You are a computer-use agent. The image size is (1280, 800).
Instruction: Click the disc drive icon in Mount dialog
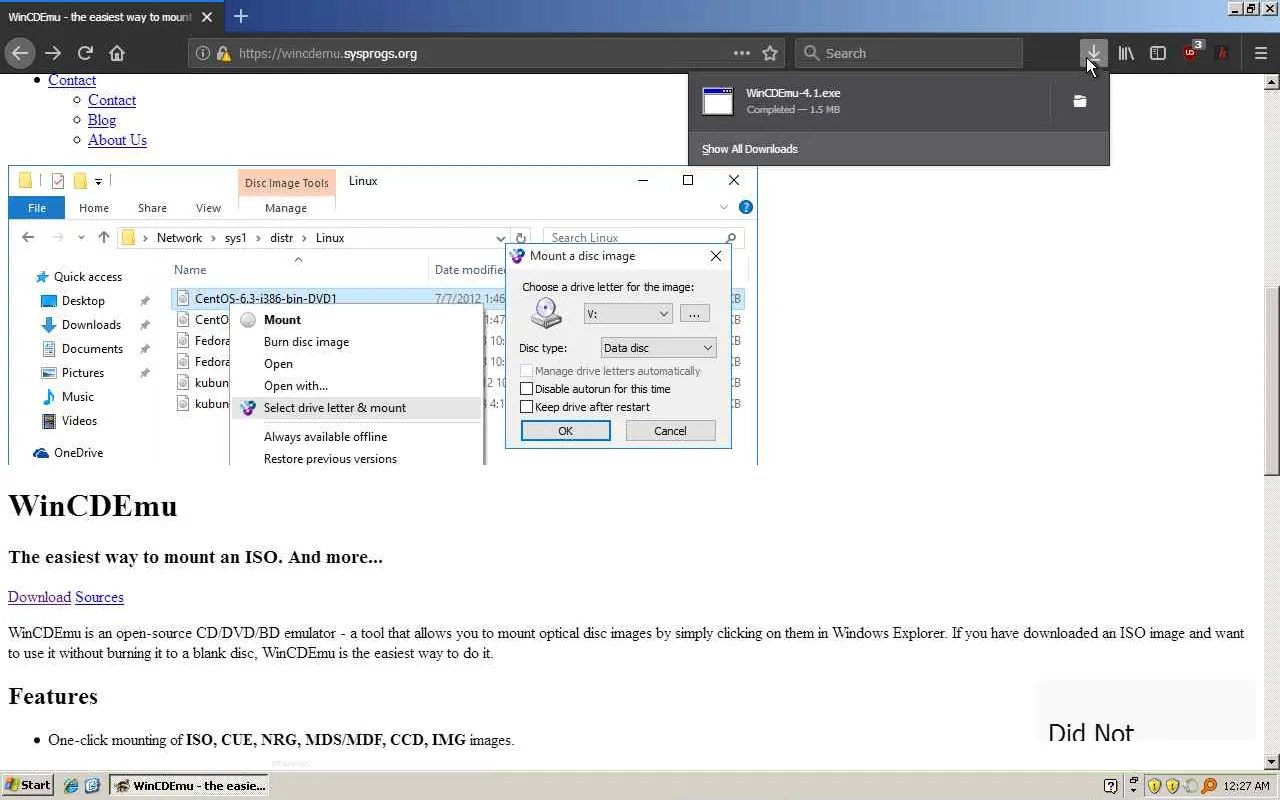coord(546,313)
